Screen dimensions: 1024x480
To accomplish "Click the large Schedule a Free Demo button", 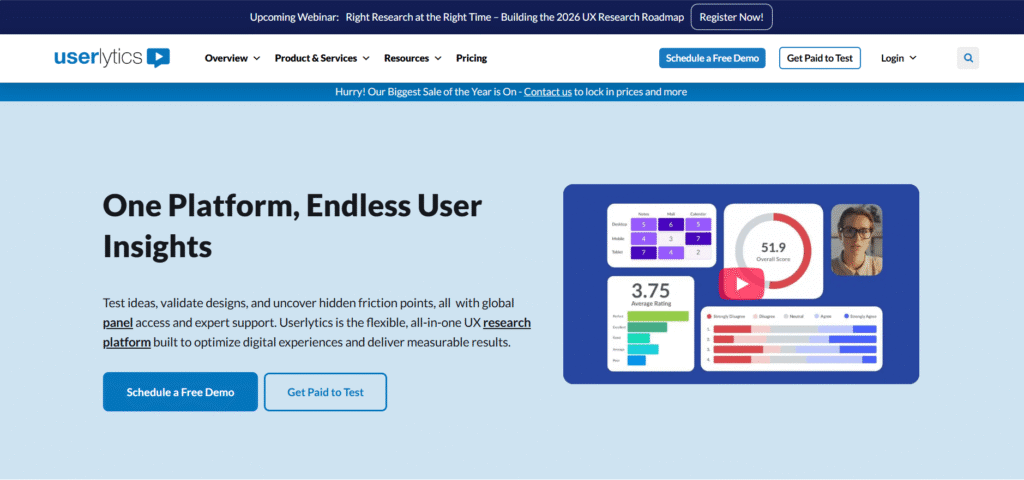I will 180,392.
